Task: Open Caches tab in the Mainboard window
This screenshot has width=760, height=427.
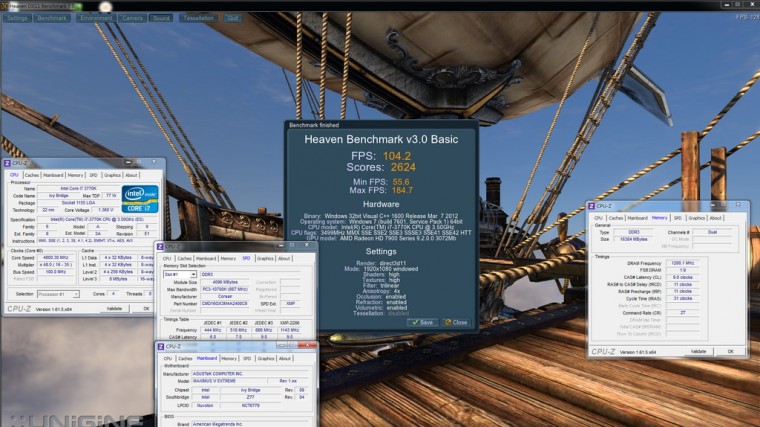Action: tap(185, 358)
